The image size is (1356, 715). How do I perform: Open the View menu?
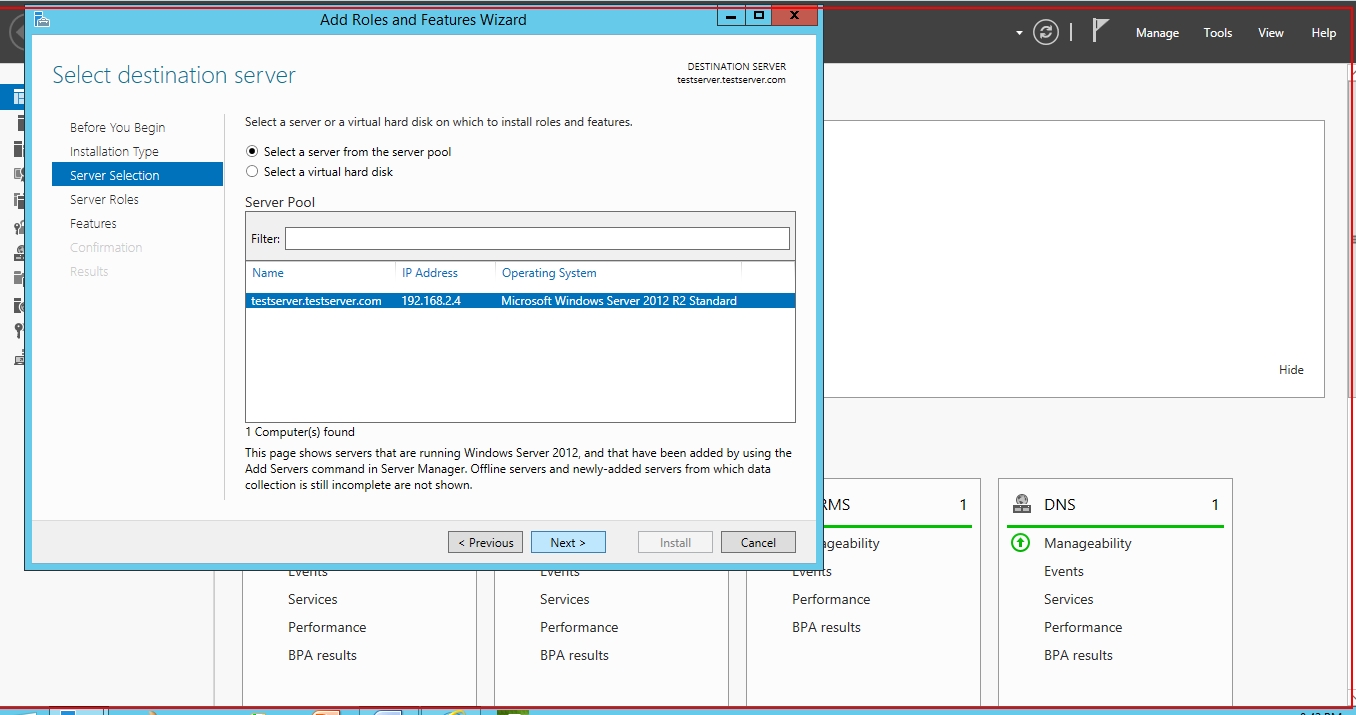pos(1270,33)
